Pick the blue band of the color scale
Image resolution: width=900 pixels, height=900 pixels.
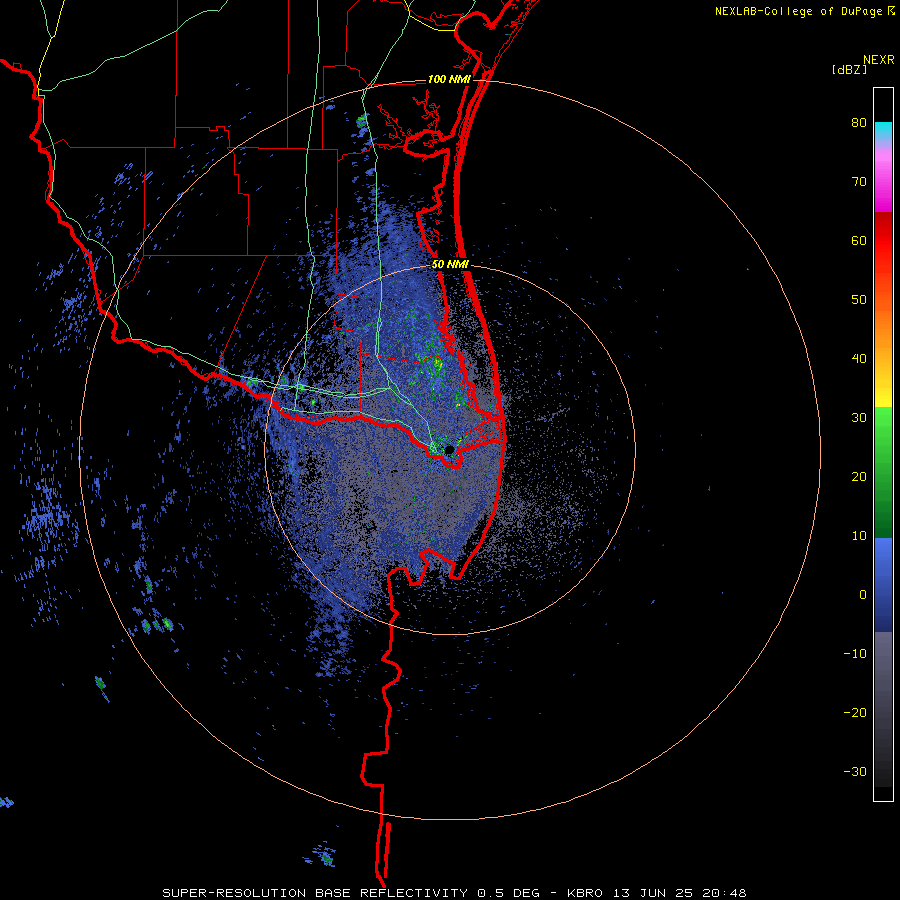point(883,584)
